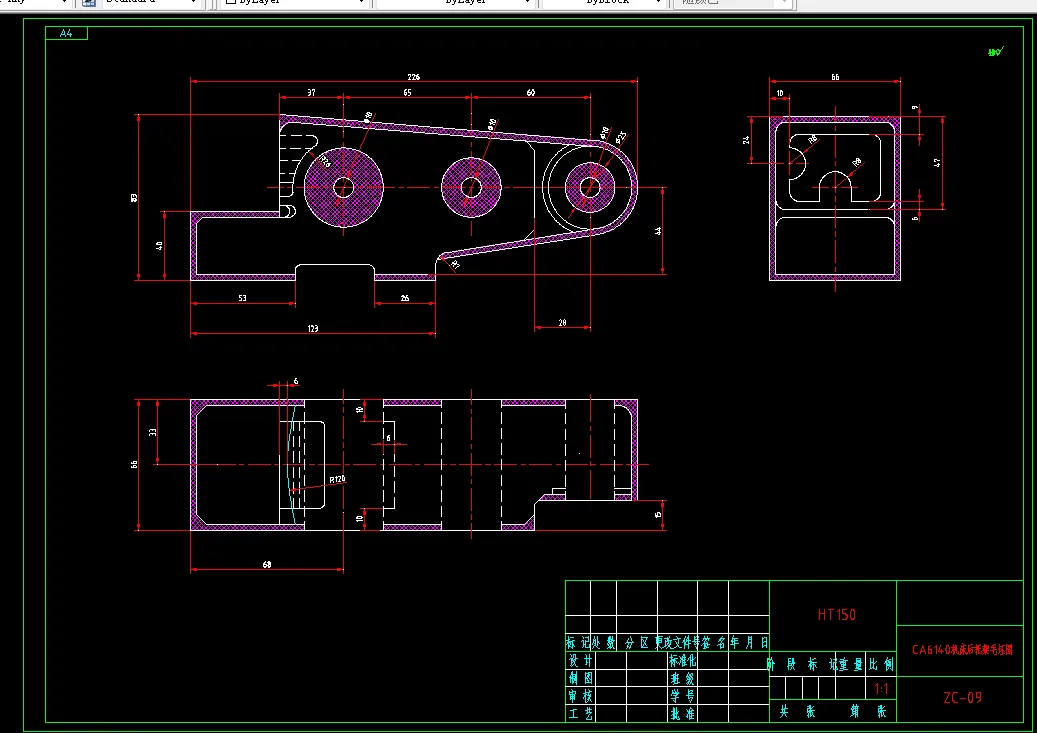1037x733 pixels.
Task: Select the 33 dimension in bottom view
Action: [x=153, y=432]
